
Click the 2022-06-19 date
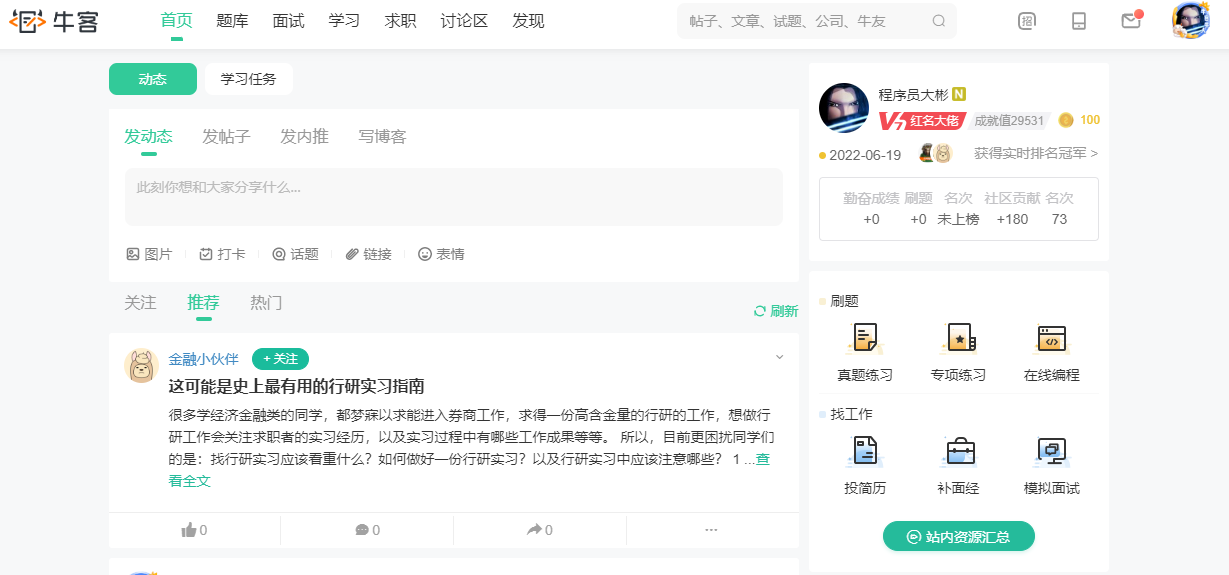865,155
